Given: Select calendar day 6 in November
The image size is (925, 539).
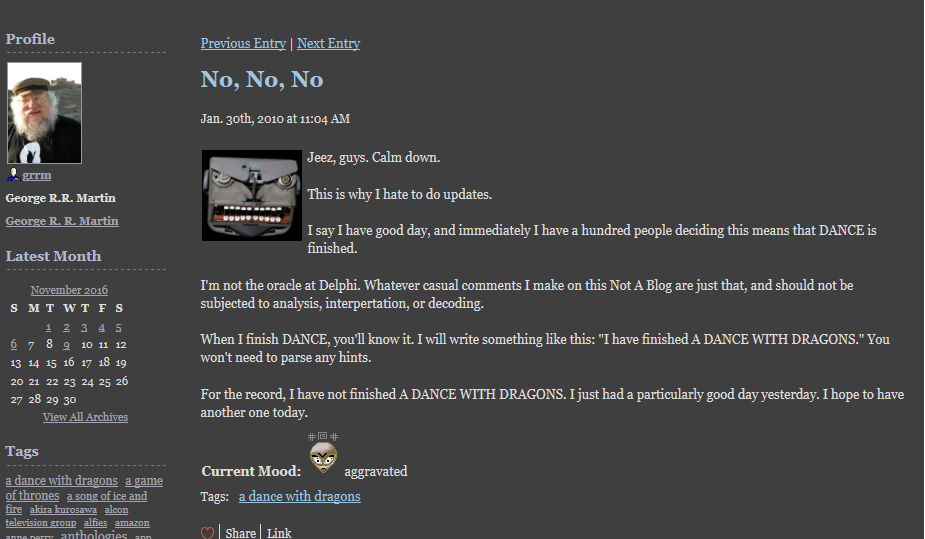Looking at the screenshot, I should tap(14, 344).
